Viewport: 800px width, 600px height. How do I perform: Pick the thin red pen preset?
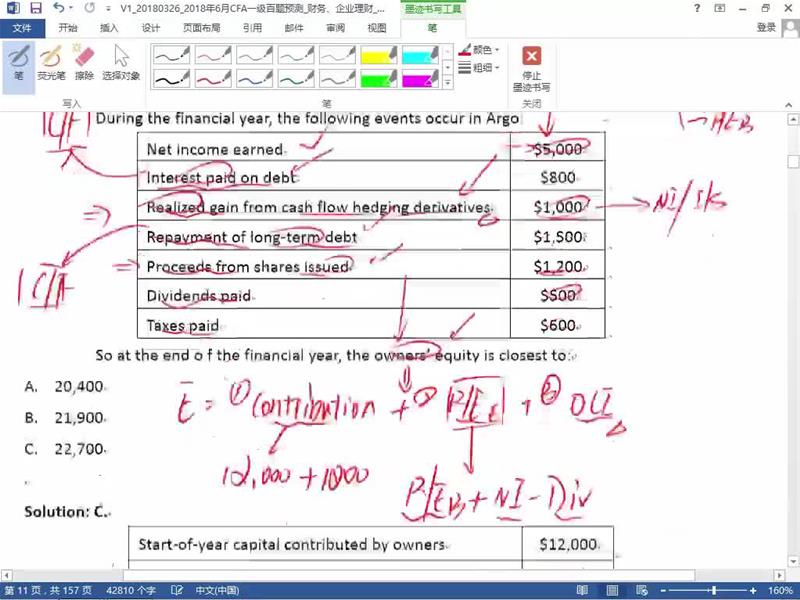(x=213, y=55)
